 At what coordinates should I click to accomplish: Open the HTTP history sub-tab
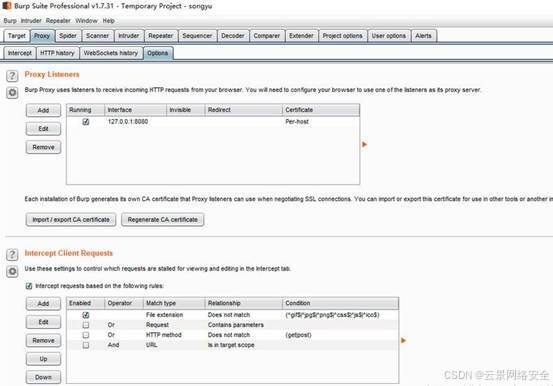tap(57, 53)
